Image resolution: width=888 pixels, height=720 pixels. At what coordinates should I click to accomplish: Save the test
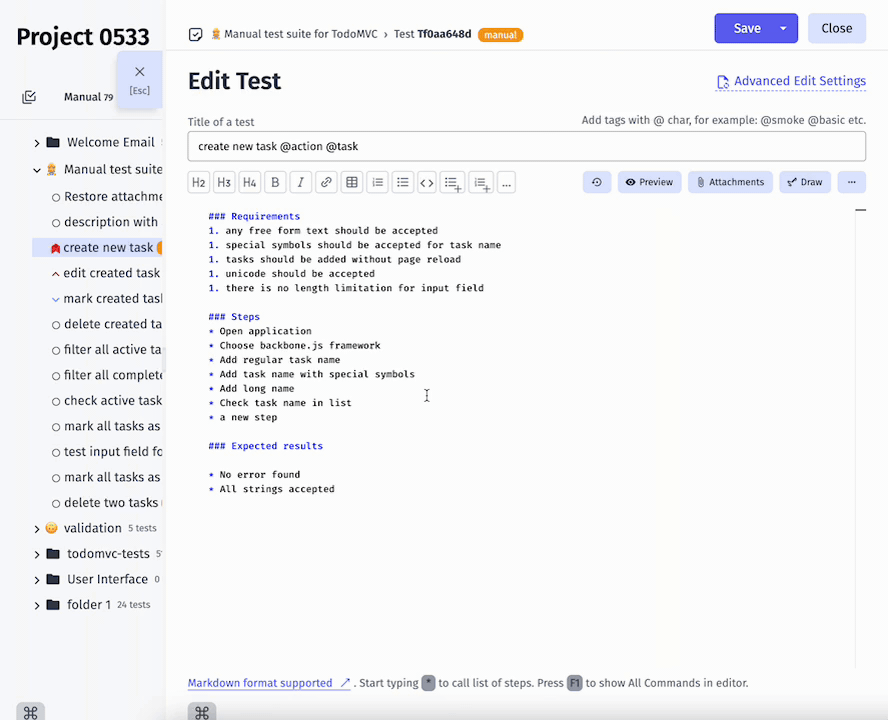[x=747, y=28]
